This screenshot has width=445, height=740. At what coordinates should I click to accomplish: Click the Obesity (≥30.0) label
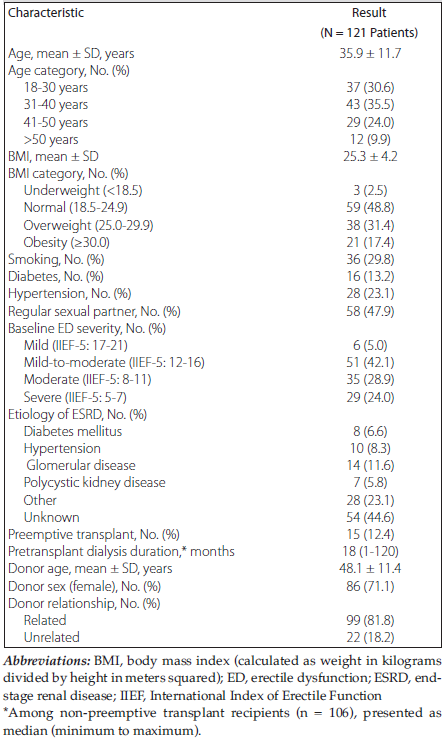[67, 243]
